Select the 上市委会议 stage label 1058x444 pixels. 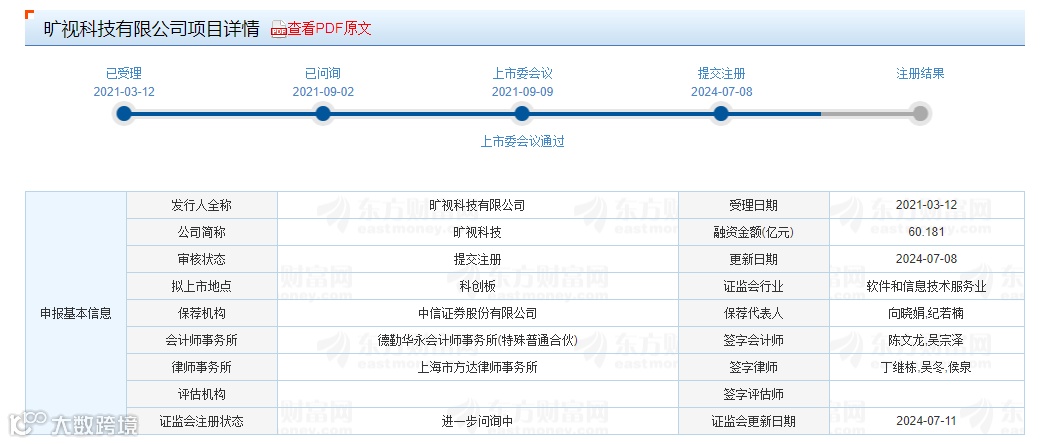click(x=522, y=74)
